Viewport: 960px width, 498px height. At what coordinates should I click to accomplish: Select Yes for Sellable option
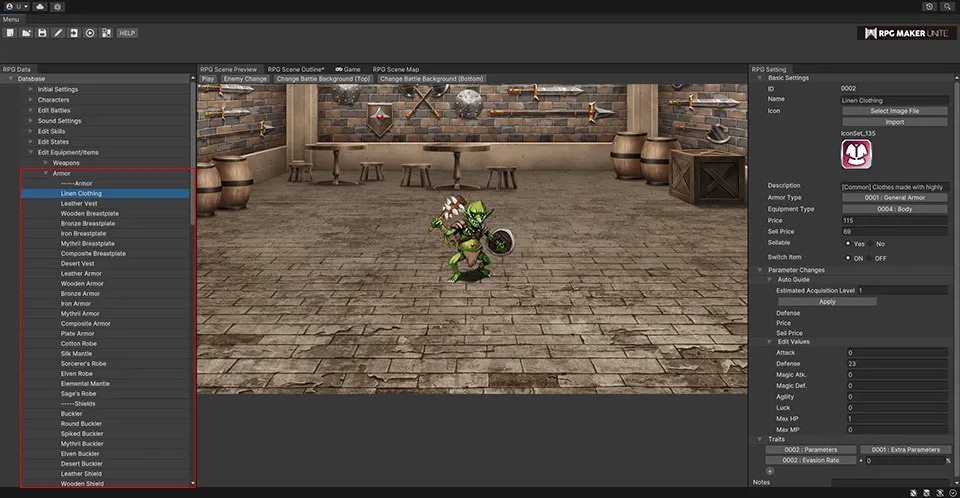click(x=850, y=243)
